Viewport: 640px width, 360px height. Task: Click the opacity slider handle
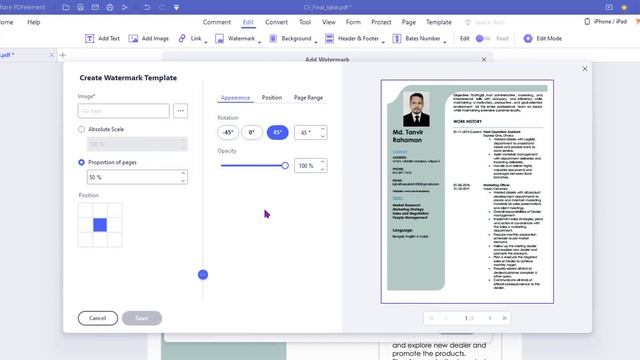(x=285, y=165)
